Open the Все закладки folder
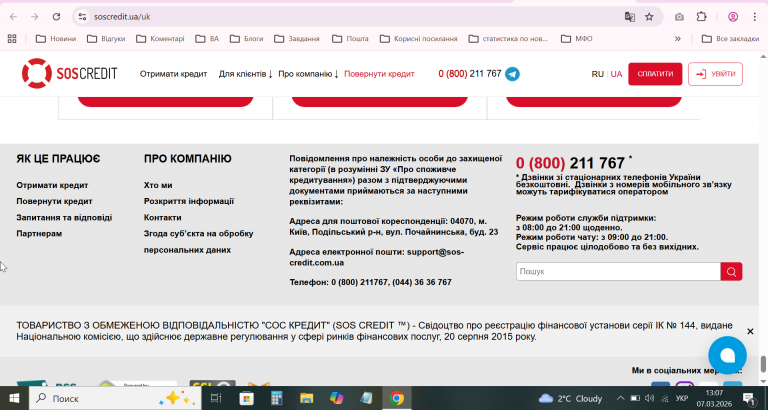Viewport: 768px width, 410px height. pos(730,39)
